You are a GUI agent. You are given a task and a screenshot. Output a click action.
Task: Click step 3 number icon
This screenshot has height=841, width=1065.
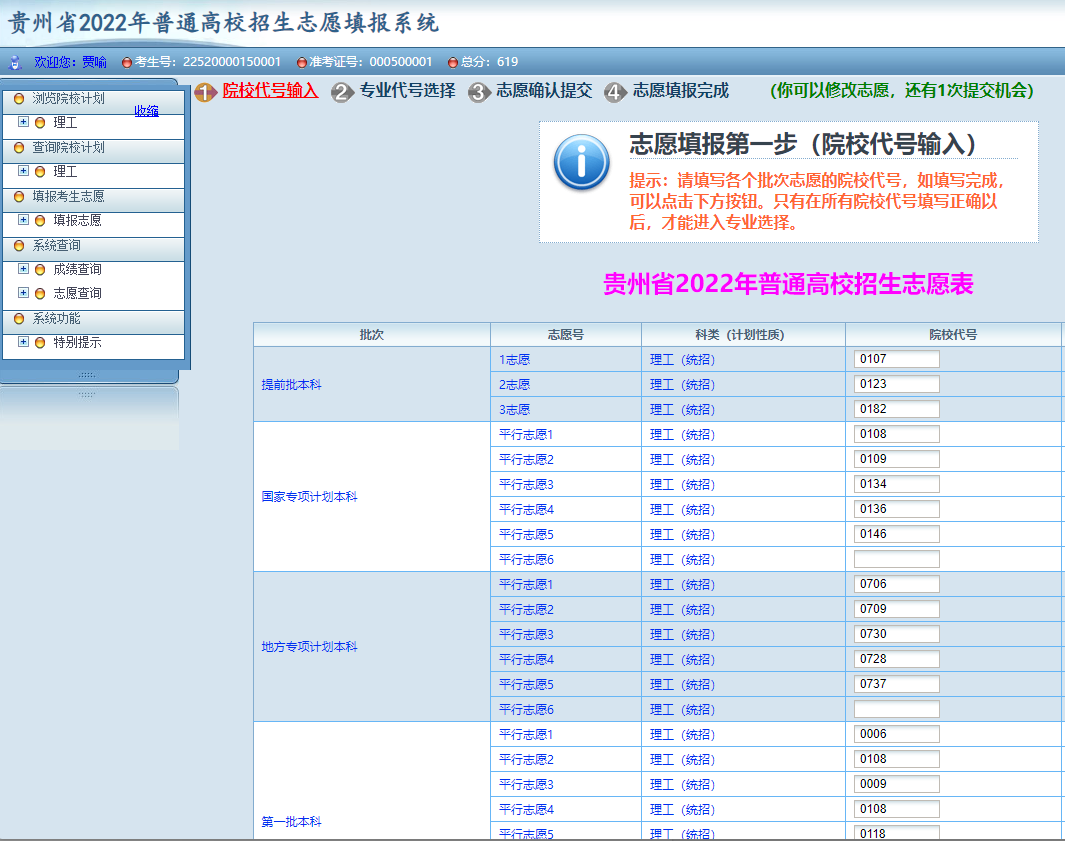tap(479, 92)
